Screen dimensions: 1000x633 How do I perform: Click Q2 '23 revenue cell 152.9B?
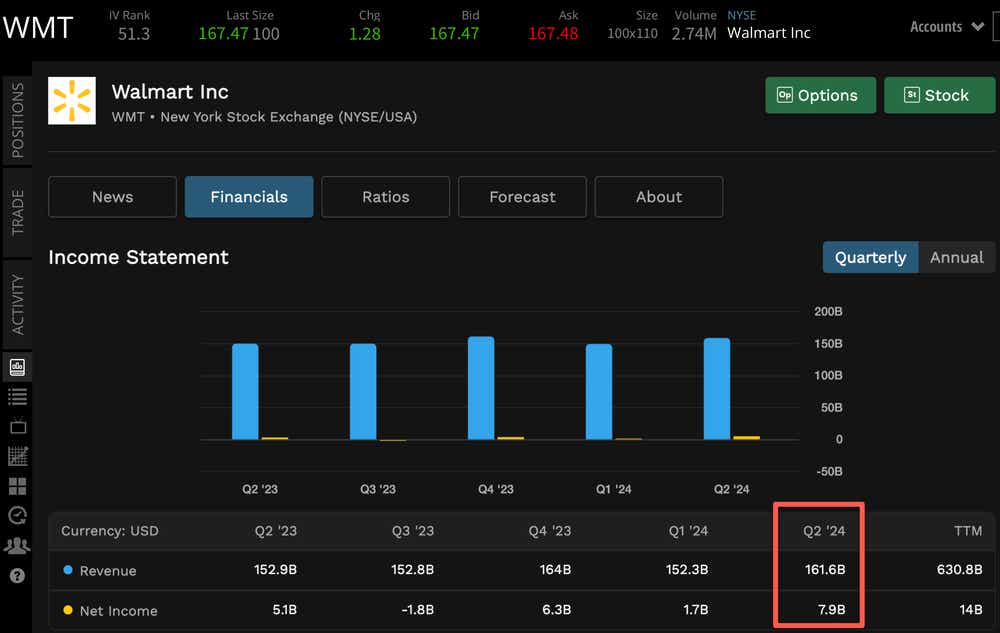point(276,569)
